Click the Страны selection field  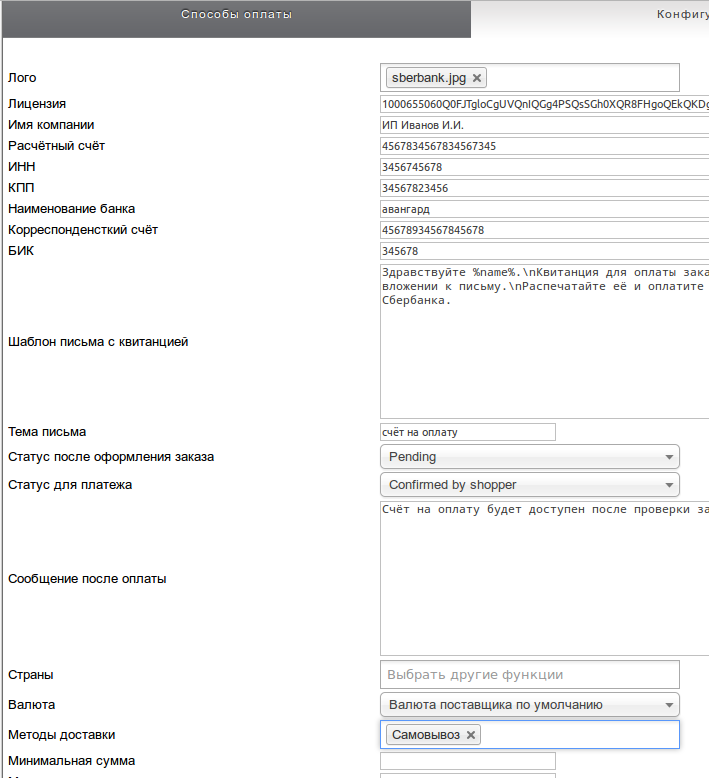coord(529,675)
